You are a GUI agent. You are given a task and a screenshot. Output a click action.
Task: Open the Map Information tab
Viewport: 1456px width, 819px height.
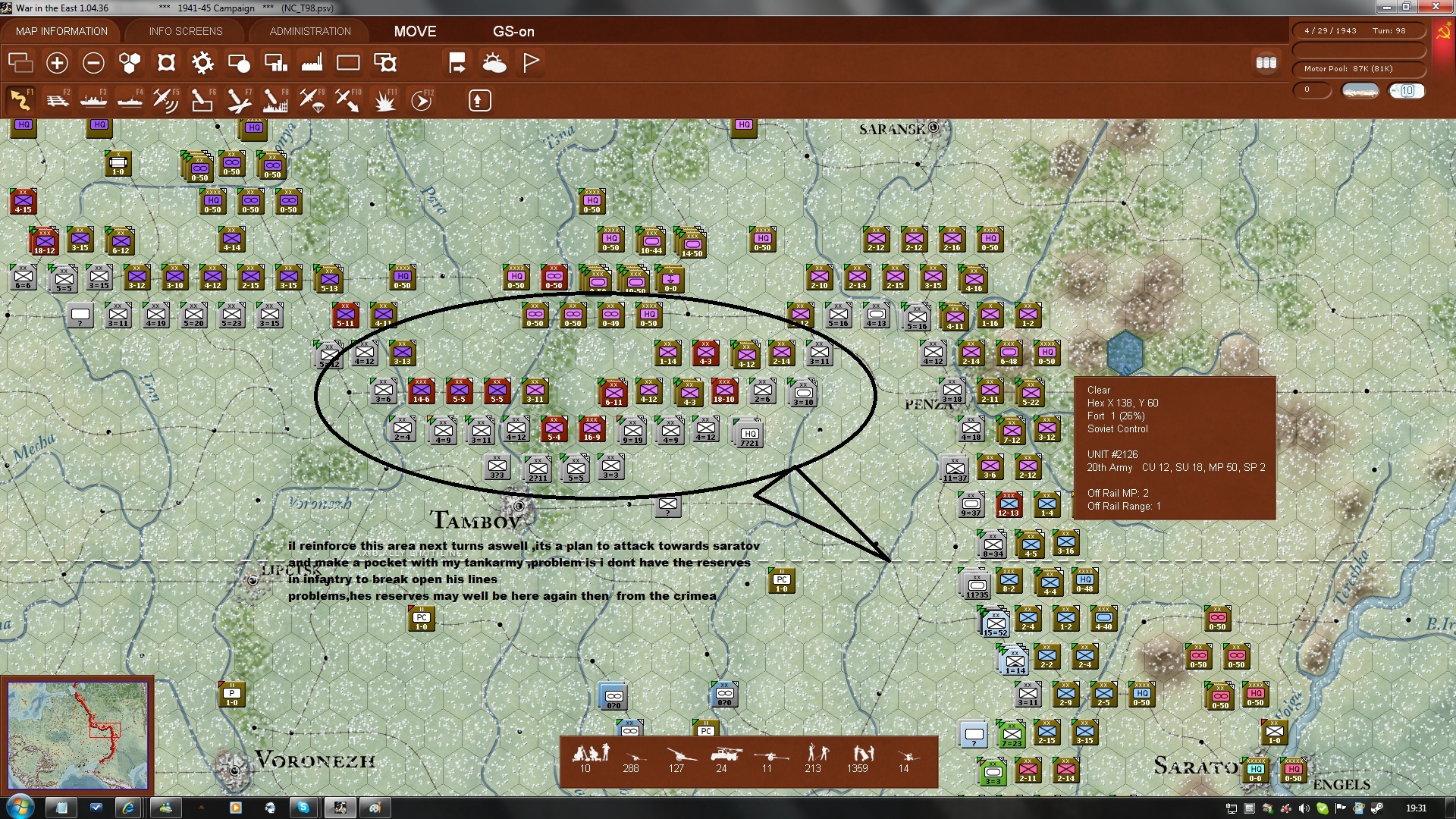point(61,31)
